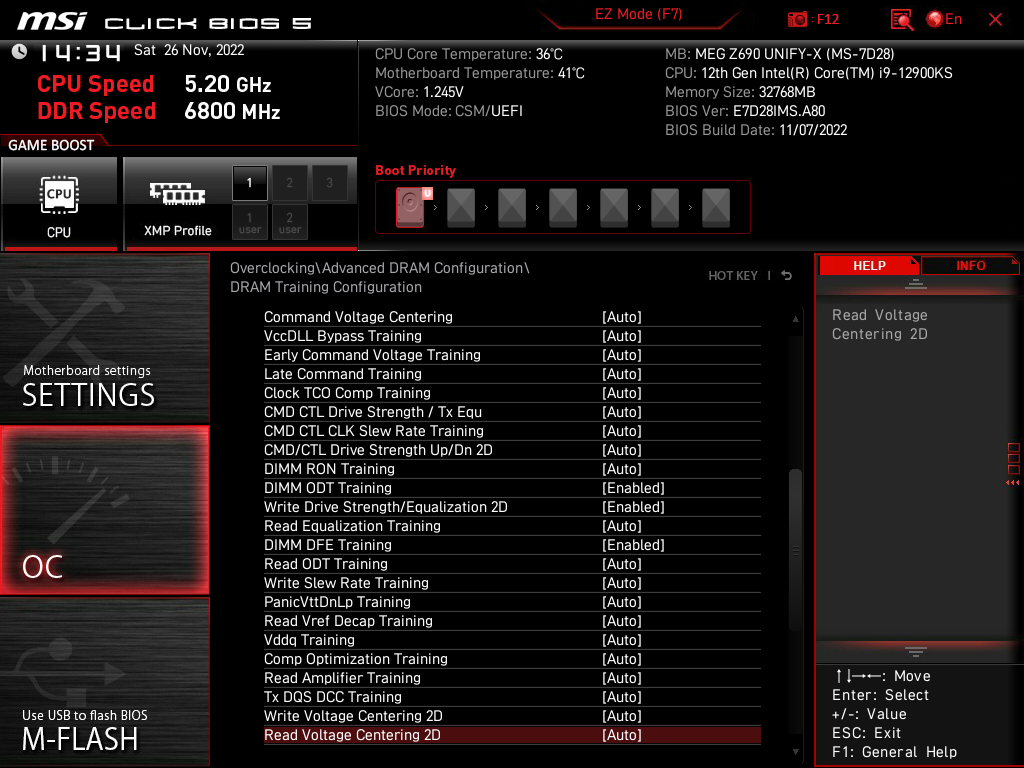This screenshot has height=768, width=1024.
Task: Change DIMM DFE Training Enabled value
Action: (633, 545)
